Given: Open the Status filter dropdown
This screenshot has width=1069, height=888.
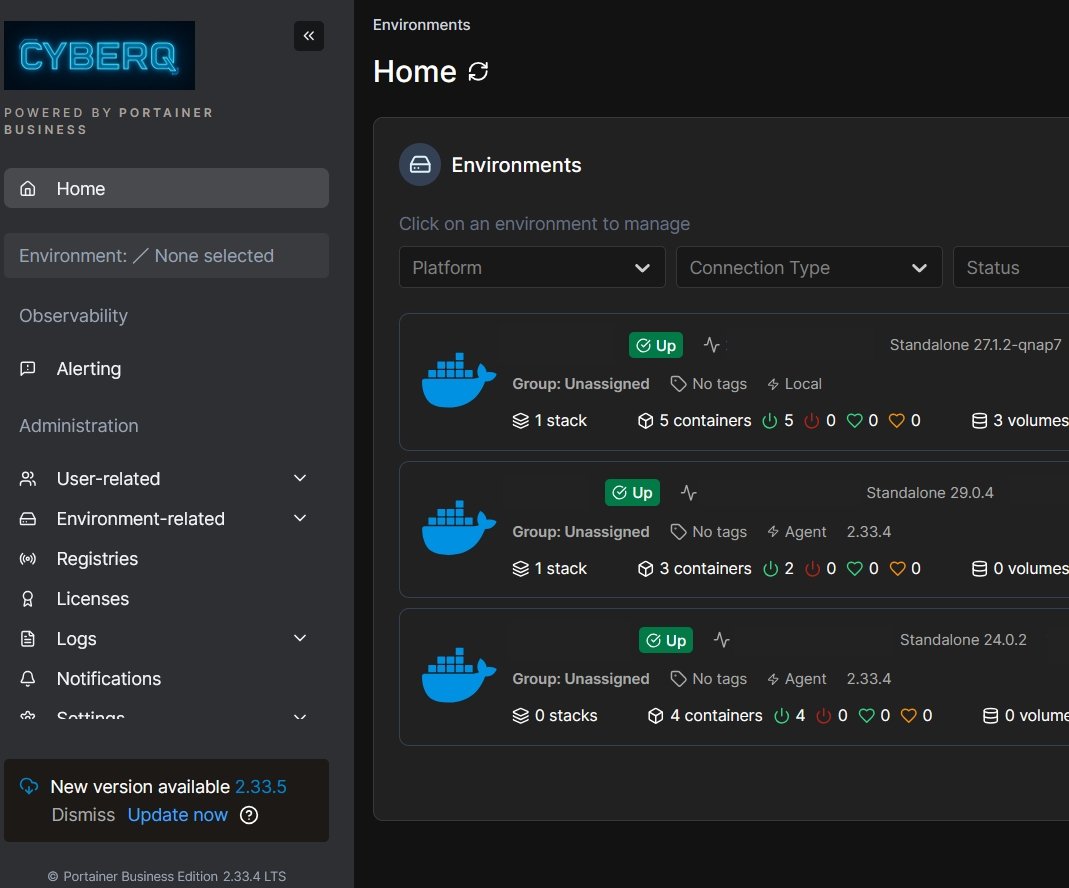Looking at the screenshot, I should click(x=1010, y=268).
